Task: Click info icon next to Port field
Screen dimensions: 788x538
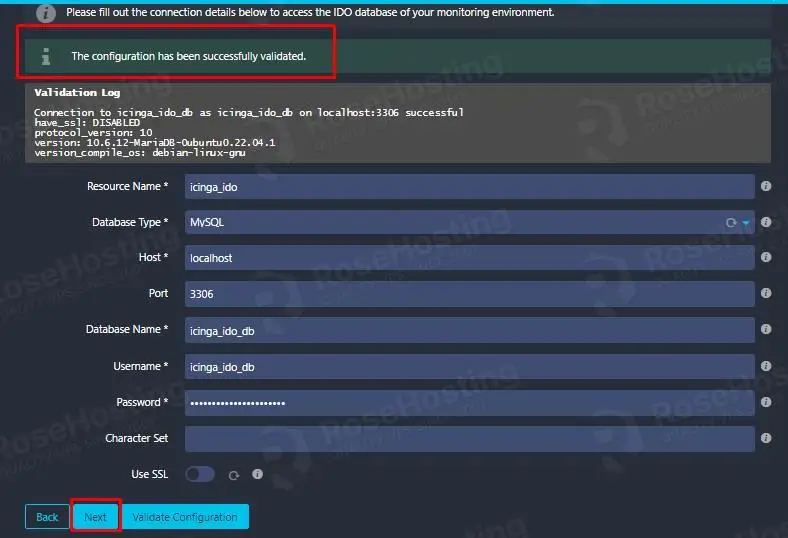Action: tap(766, 294)
